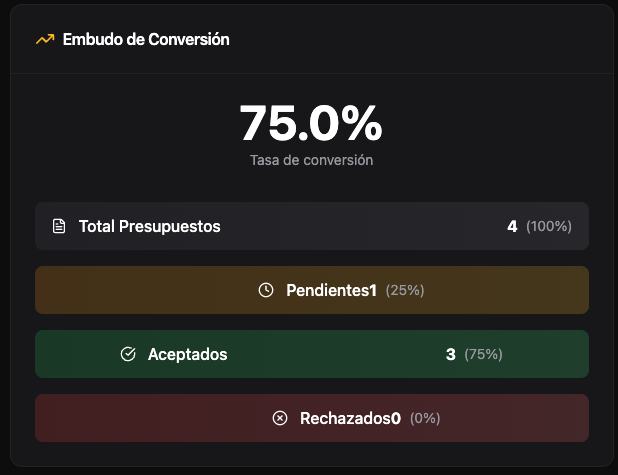Screen dimensions: 618x475
Task: Click the (75%) accepted percentage
Action: (x=484, y=354)
